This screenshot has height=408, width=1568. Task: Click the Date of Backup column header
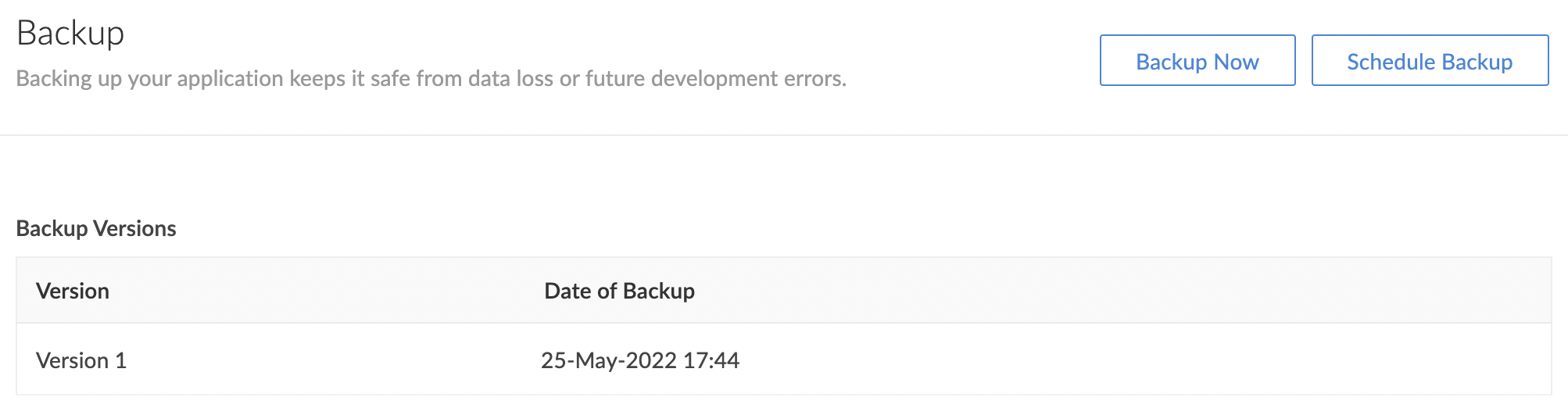click(x=619, y=291)
